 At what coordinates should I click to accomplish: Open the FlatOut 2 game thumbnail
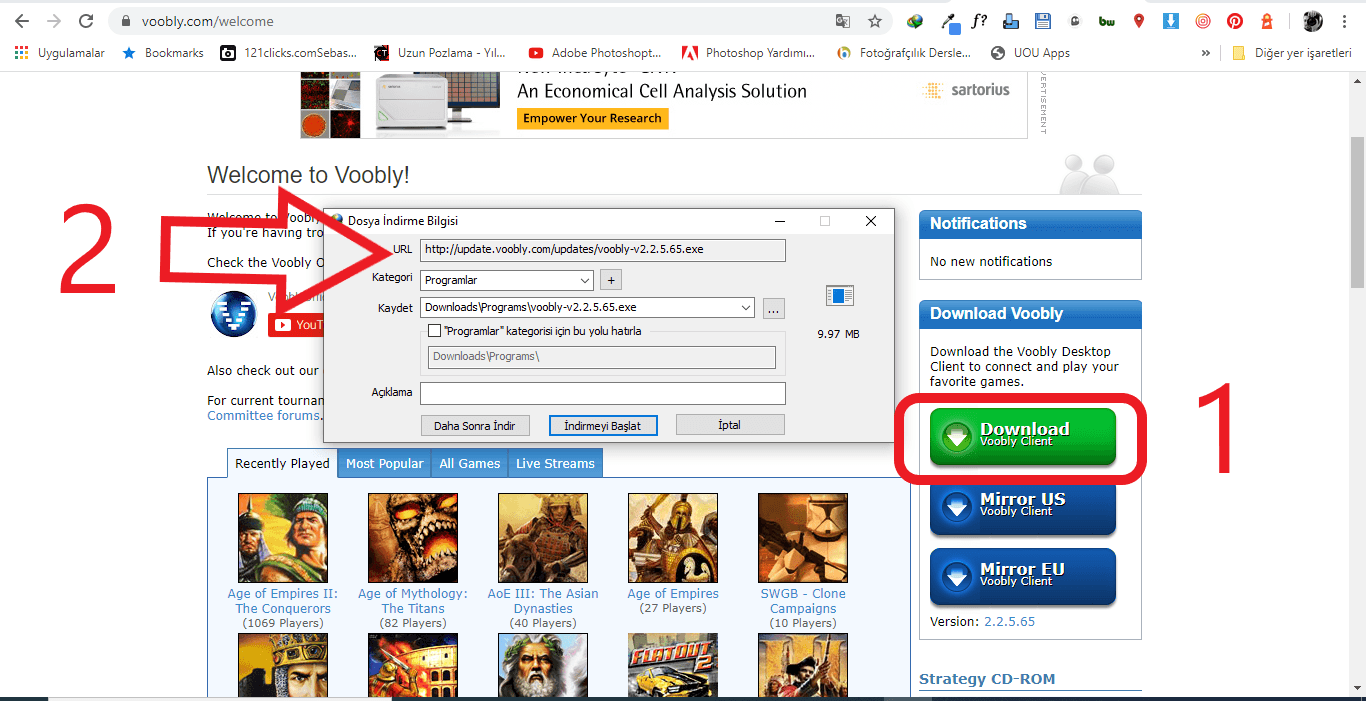click(x=673, y=665)
